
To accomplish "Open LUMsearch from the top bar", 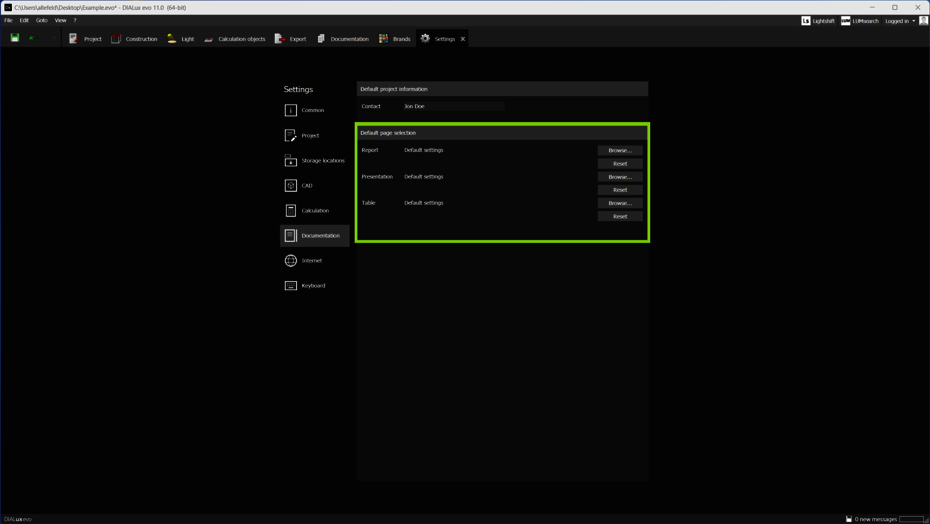I will pyautogui.click(x=859, y=21).
